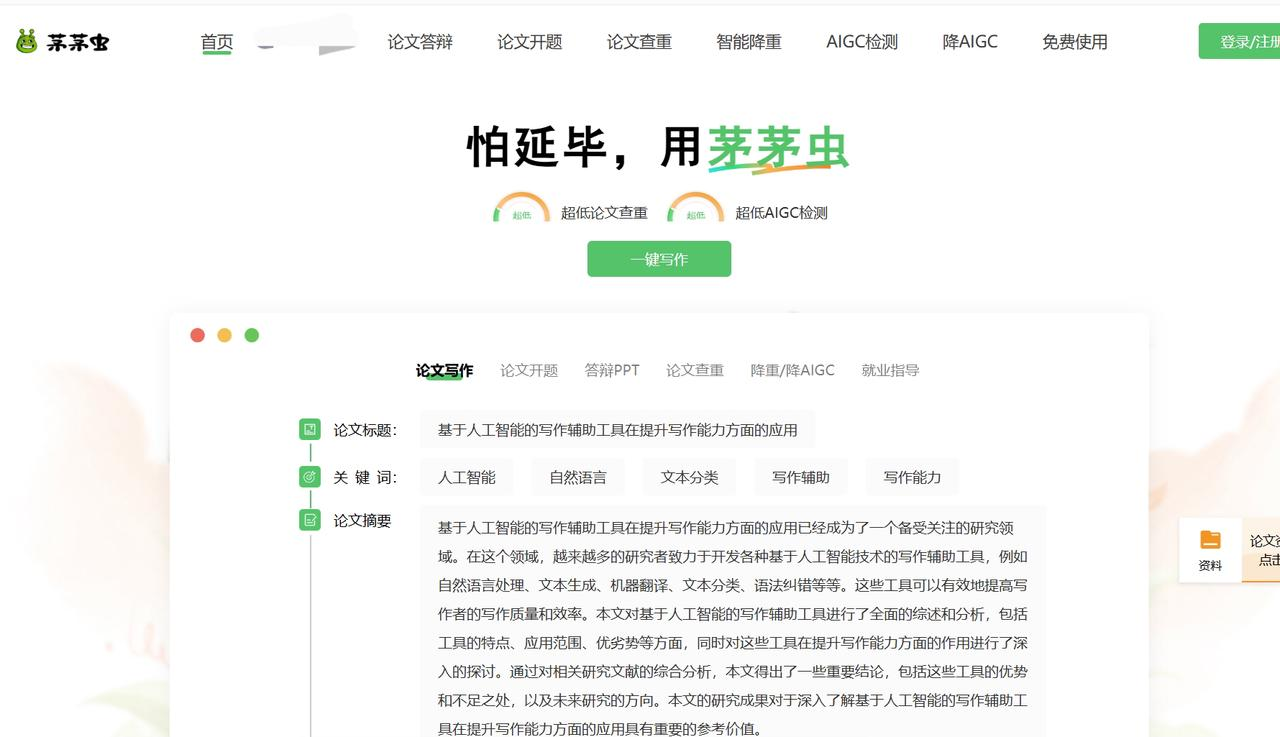The image size is (1280, 737).
Task: Select 智能降重 in the top navigation
Action: click(x=749, y=42)
